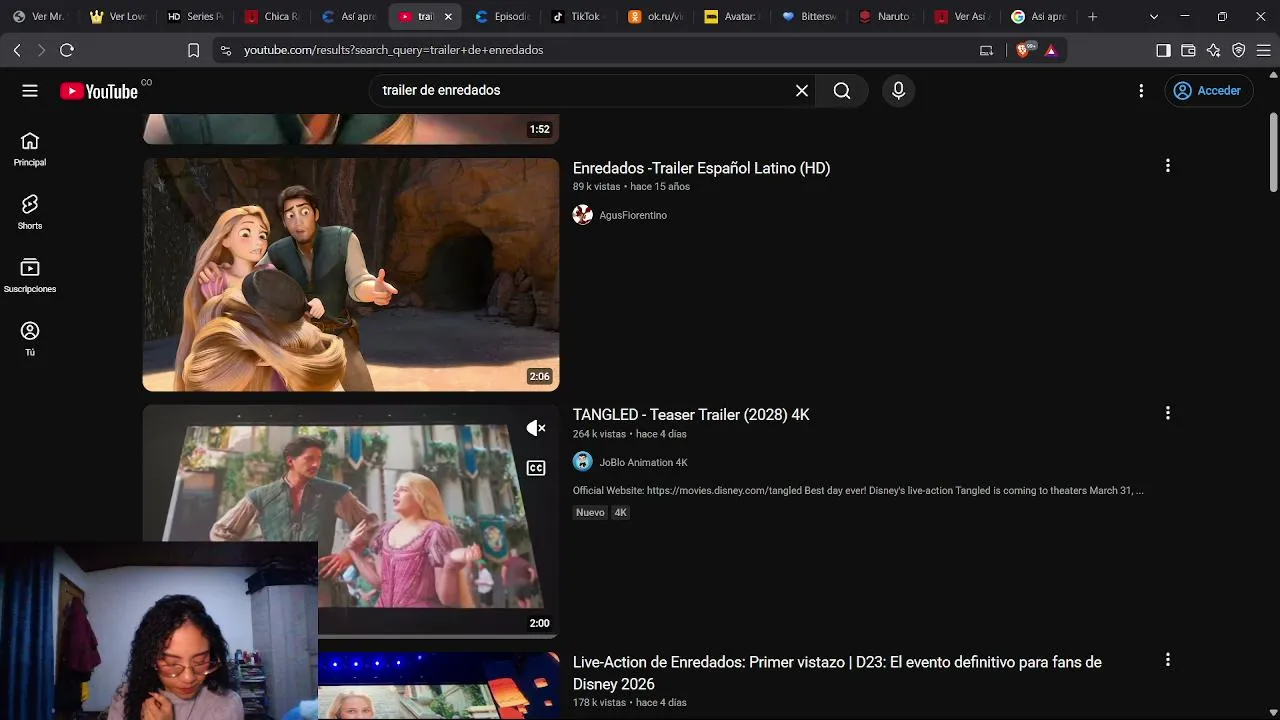Open the Brave Shields panel
The width and height of the screenshot is (1280, 720).
[1024, 50]
